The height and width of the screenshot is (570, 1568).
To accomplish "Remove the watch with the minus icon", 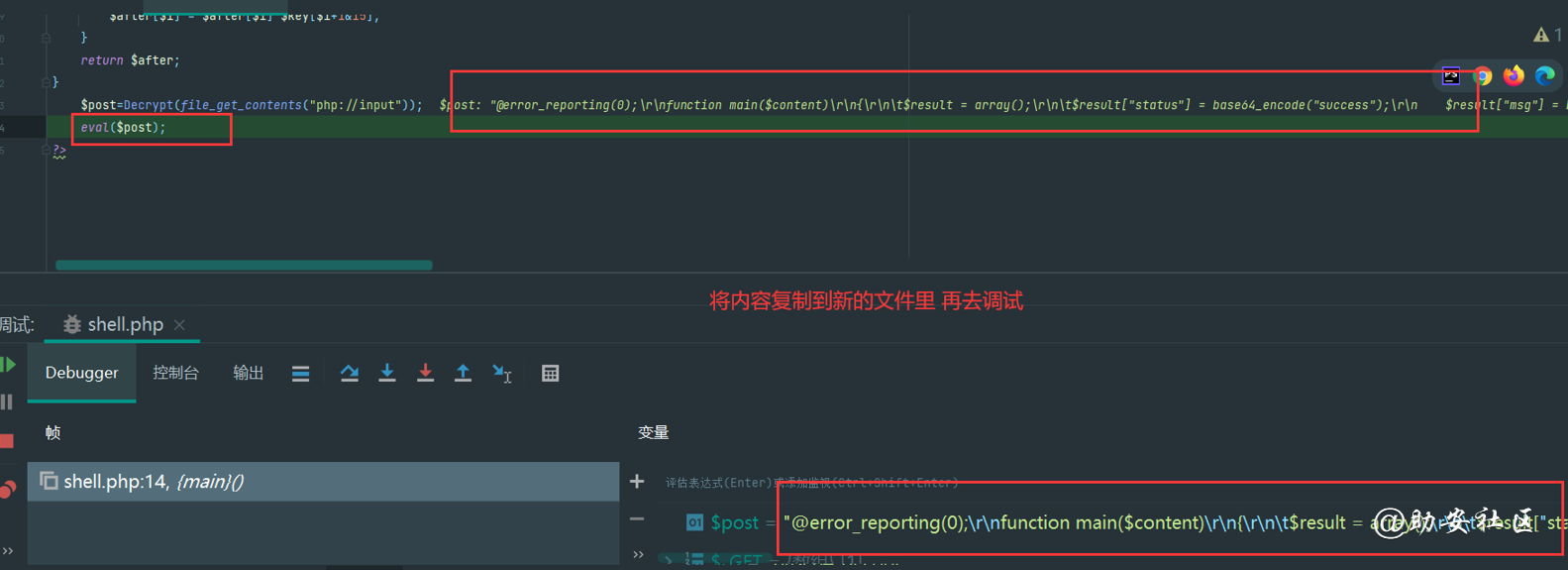I will coord(637,519).
